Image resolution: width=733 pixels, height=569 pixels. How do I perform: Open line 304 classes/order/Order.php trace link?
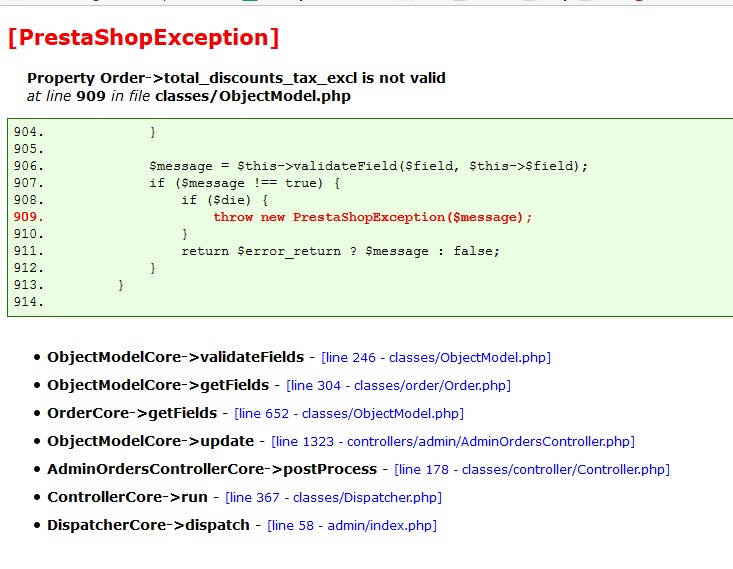pos(398,386)
